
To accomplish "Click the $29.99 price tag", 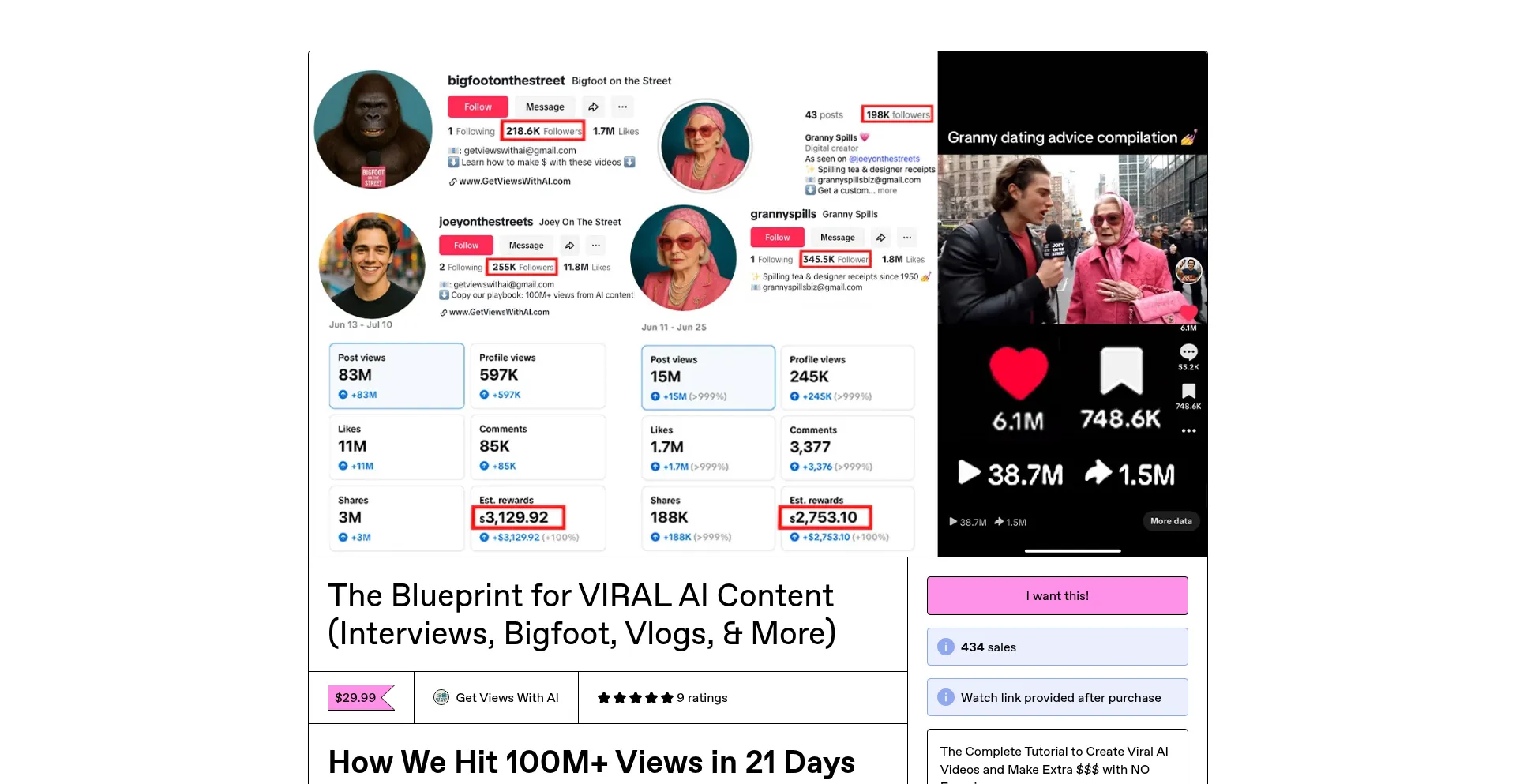I will point(361,697).
